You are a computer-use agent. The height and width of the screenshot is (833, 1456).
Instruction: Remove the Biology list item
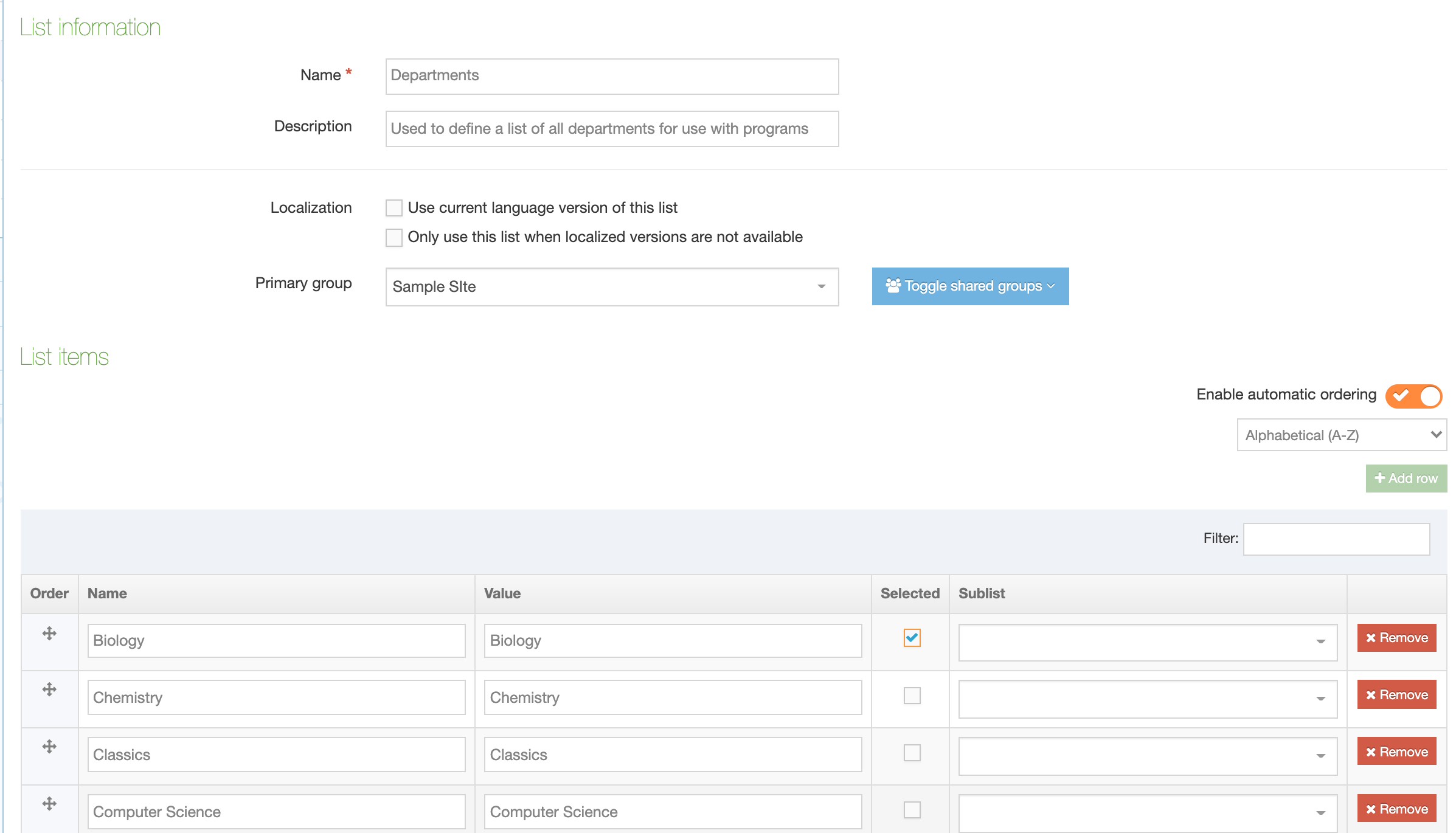click(1396, 638)
